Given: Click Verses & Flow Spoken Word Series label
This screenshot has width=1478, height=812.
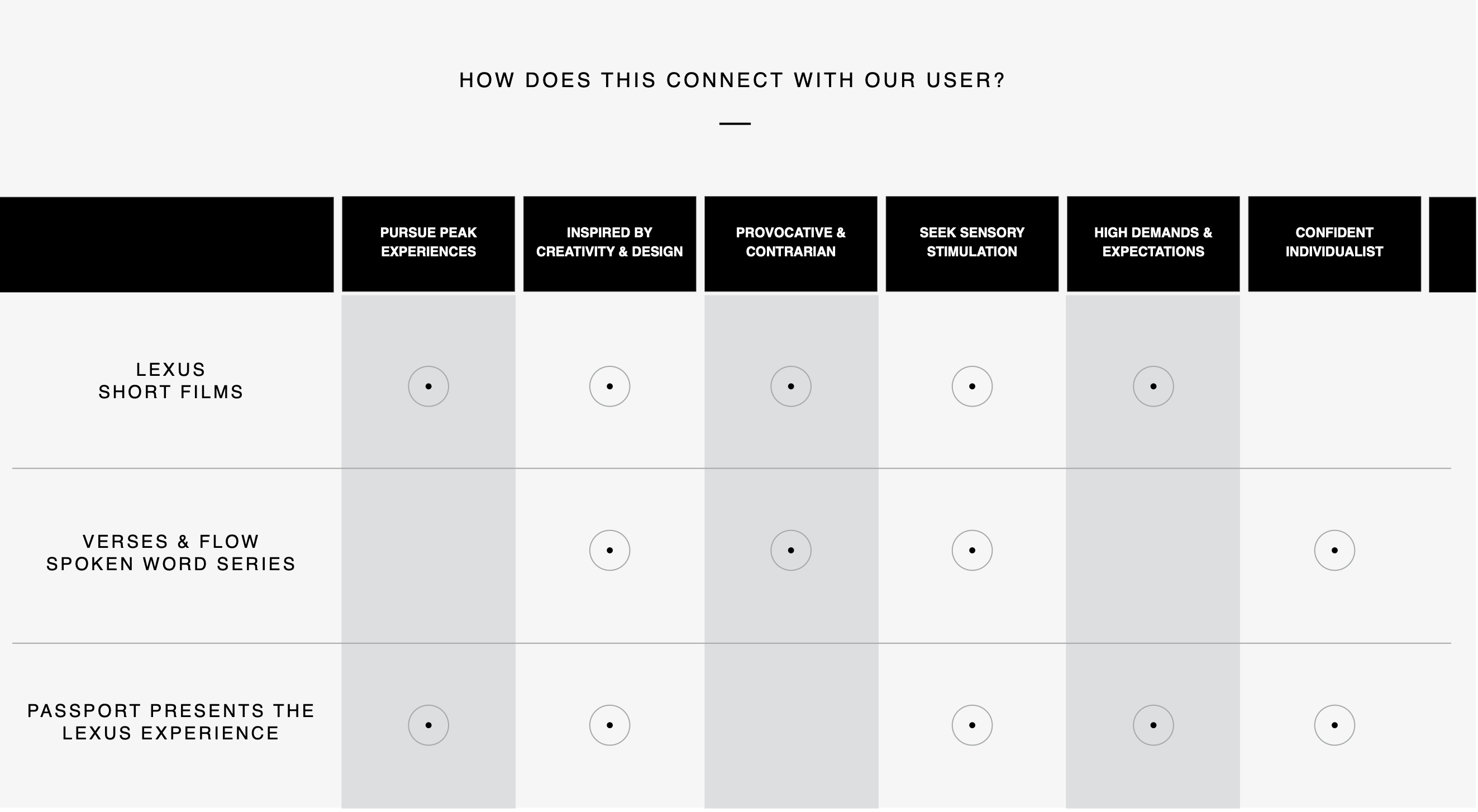Looking at the screenshot, I should click(x=171, y=553).
